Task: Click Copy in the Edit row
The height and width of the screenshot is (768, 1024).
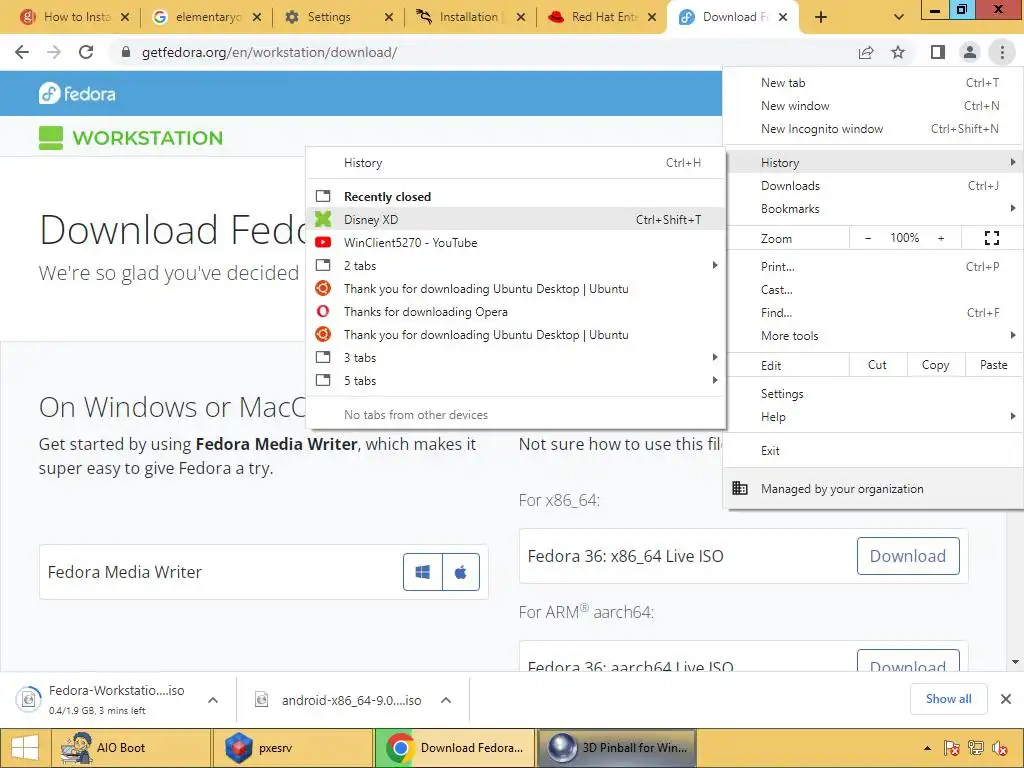Action: pyautogui.click(x=935, y=365)
